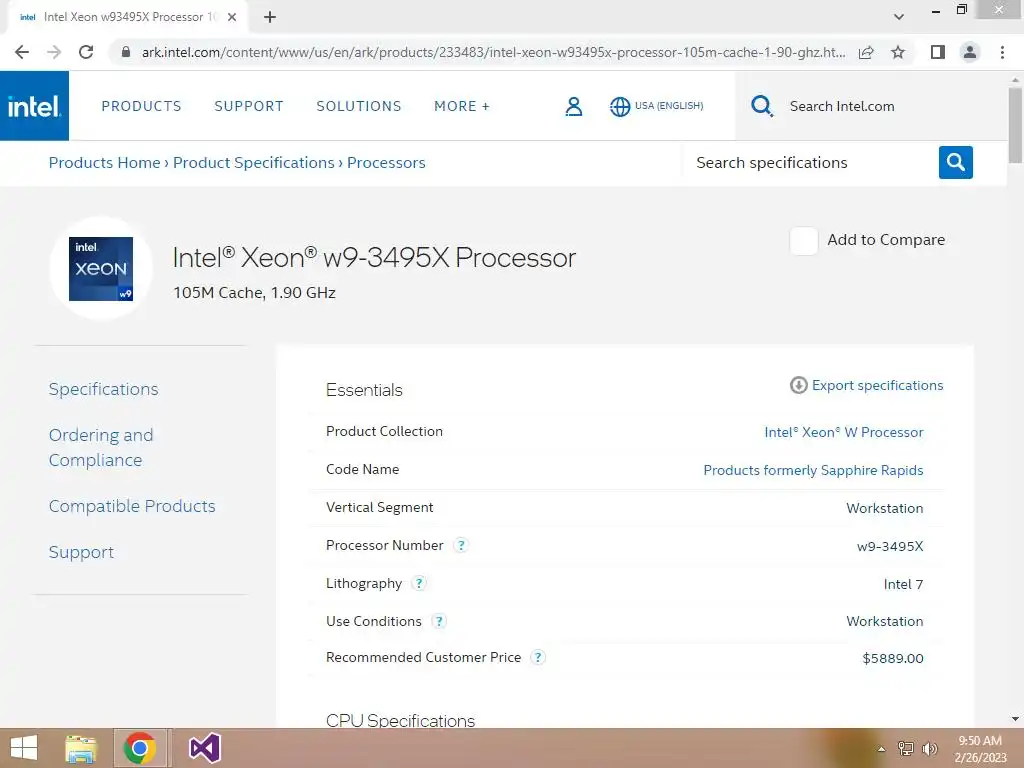1024x768 pixels.
Task: Open Visual Studio from taskbar
Action: point(204,748)
